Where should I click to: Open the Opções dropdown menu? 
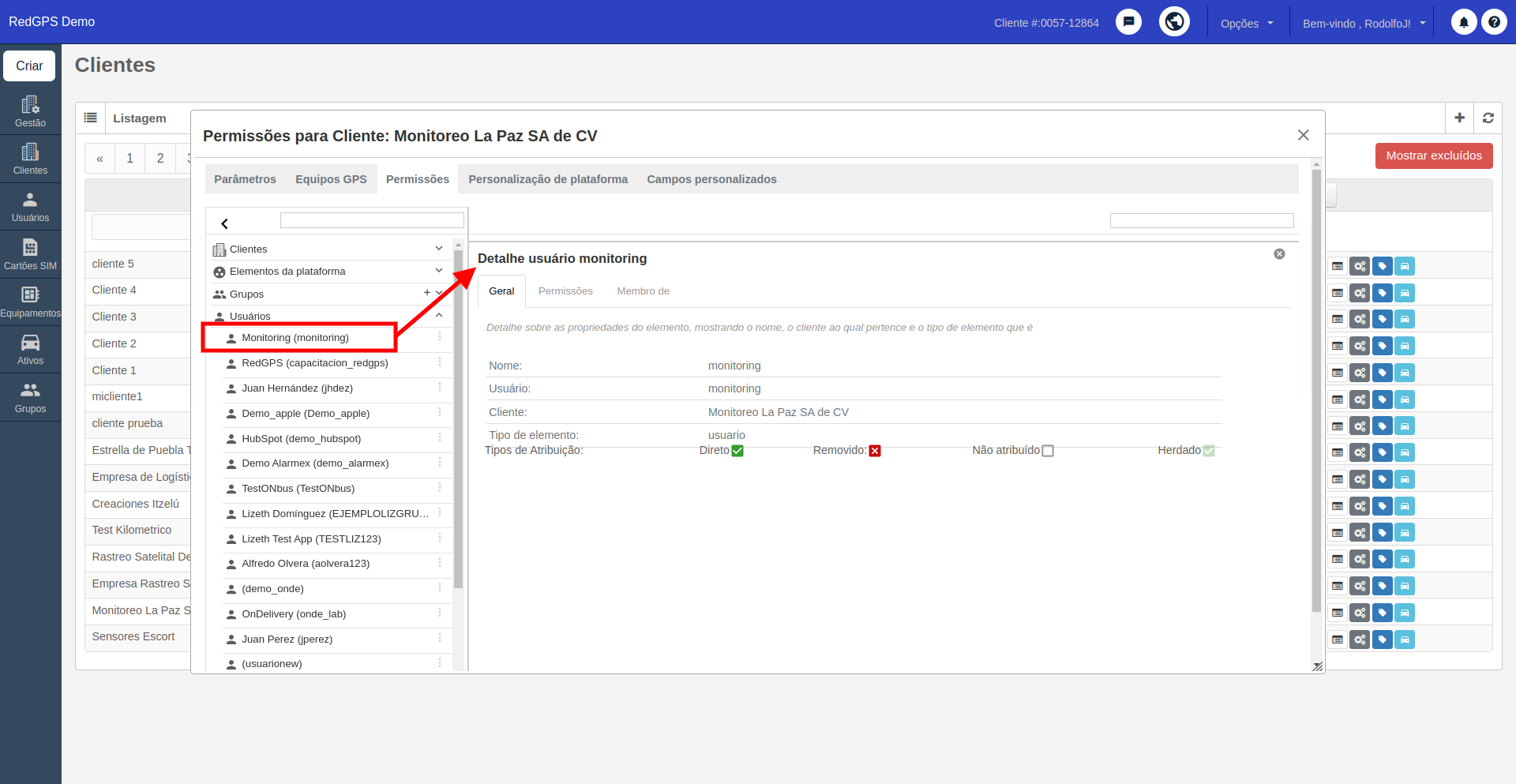click(1247, 23)
